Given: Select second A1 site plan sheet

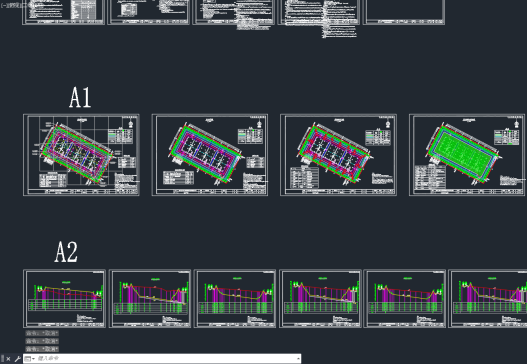Looking at the screenshot, I should 210,155.
